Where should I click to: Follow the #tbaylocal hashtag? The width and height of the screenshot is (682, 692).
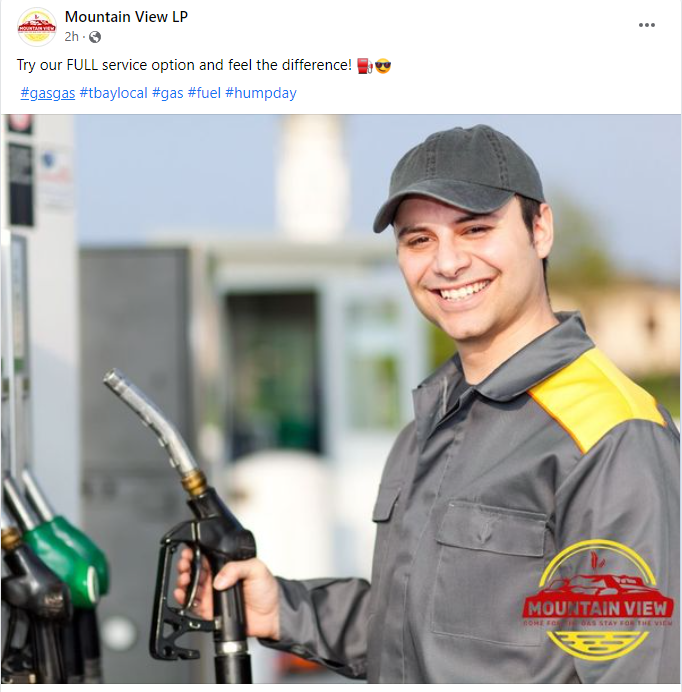click(x=113, y=93)
